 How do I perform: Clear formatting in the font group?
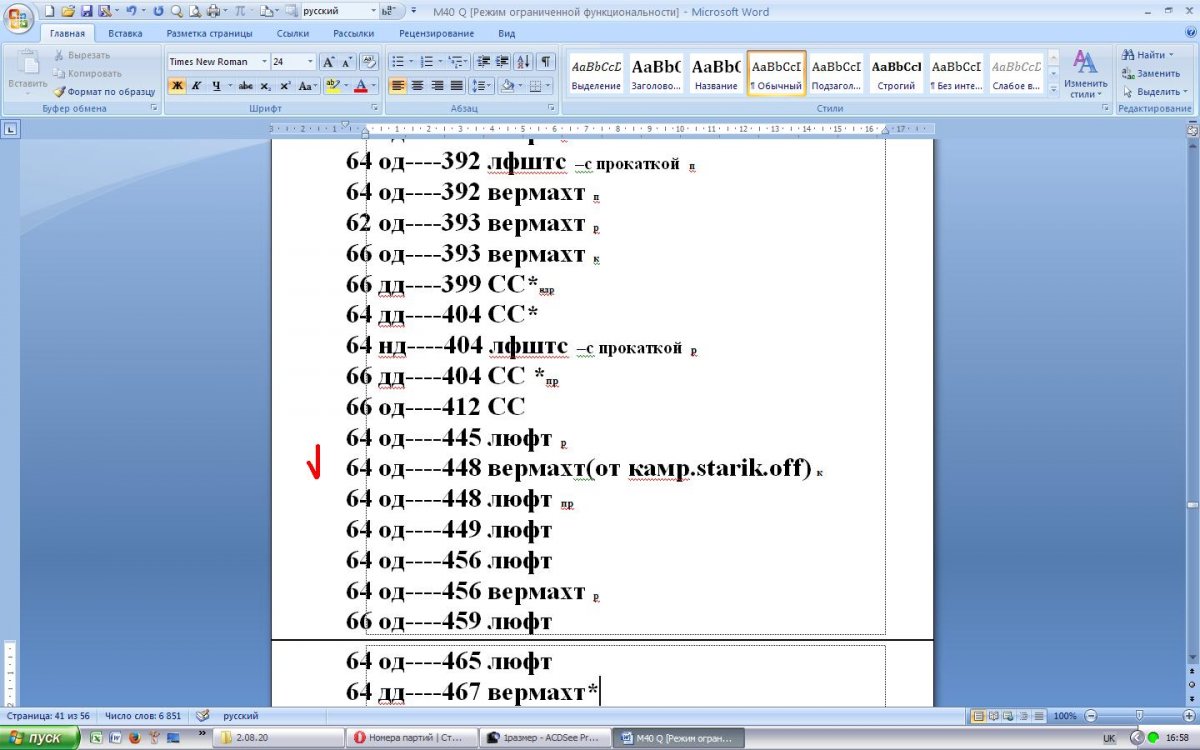tap(368, 62)
